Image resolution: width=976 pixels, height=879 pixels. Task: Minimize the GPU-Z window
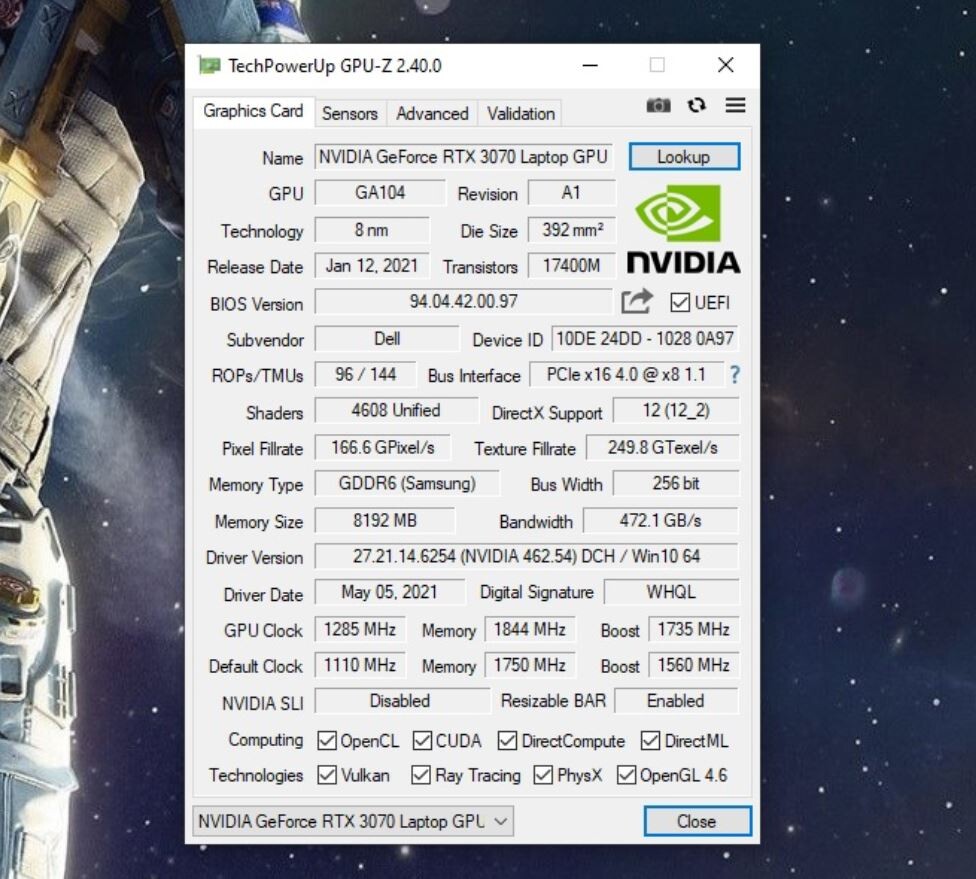point(590,65)
